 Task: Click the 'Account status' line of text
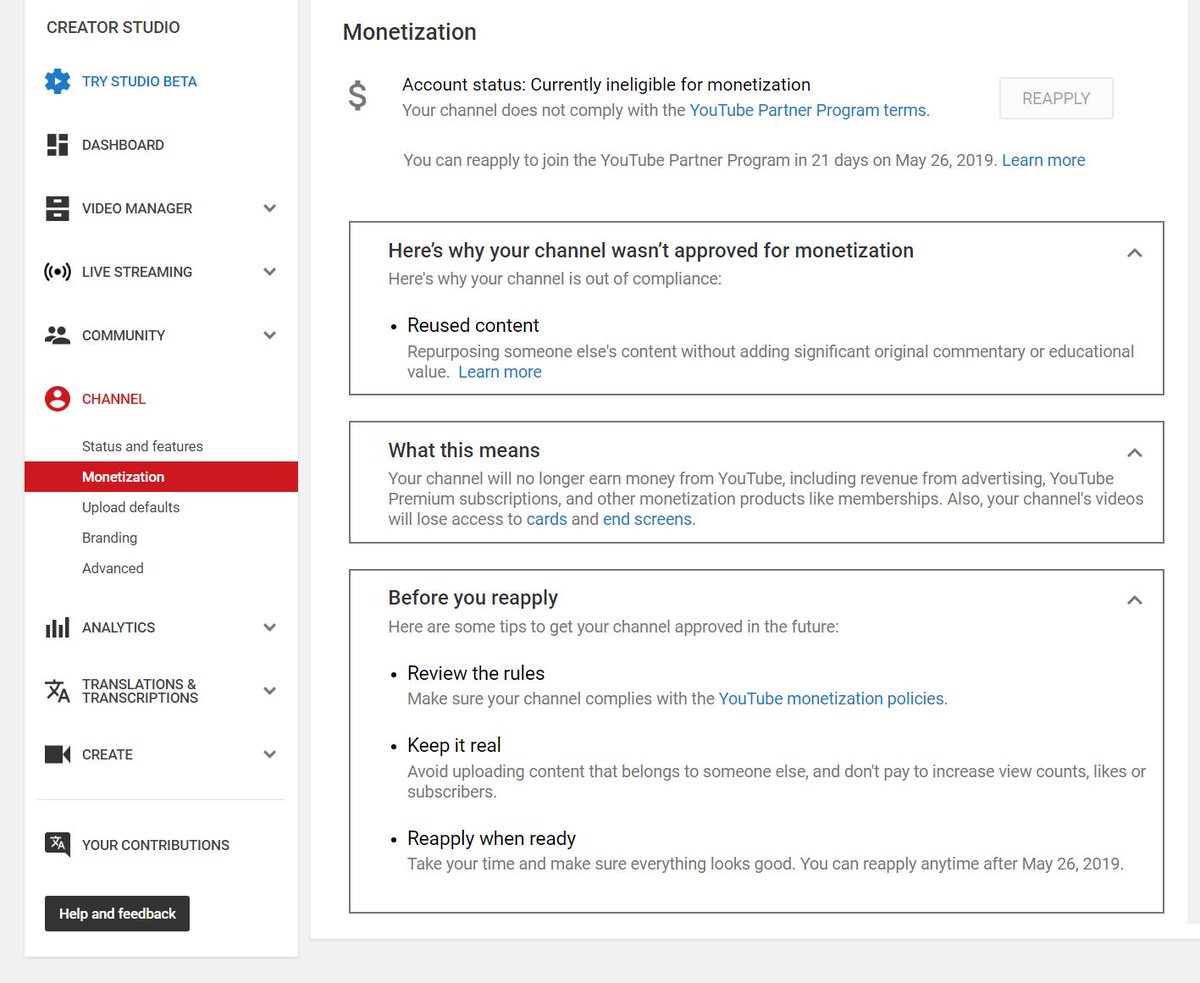pyautogui.click(x=606, y=85)
